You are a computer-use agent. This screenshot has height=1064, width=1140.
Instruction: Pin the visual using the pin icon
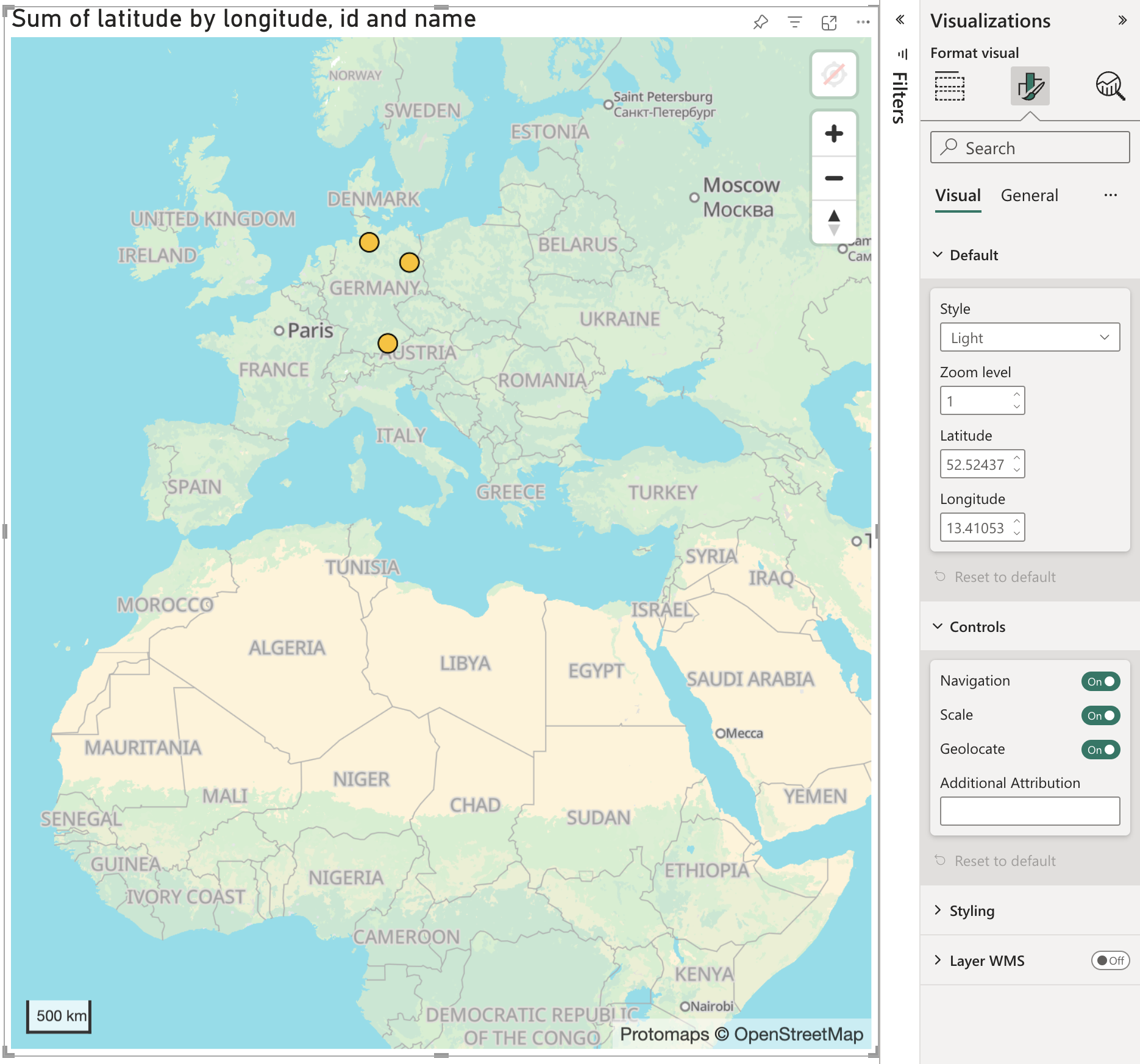[x=760, y=23]
